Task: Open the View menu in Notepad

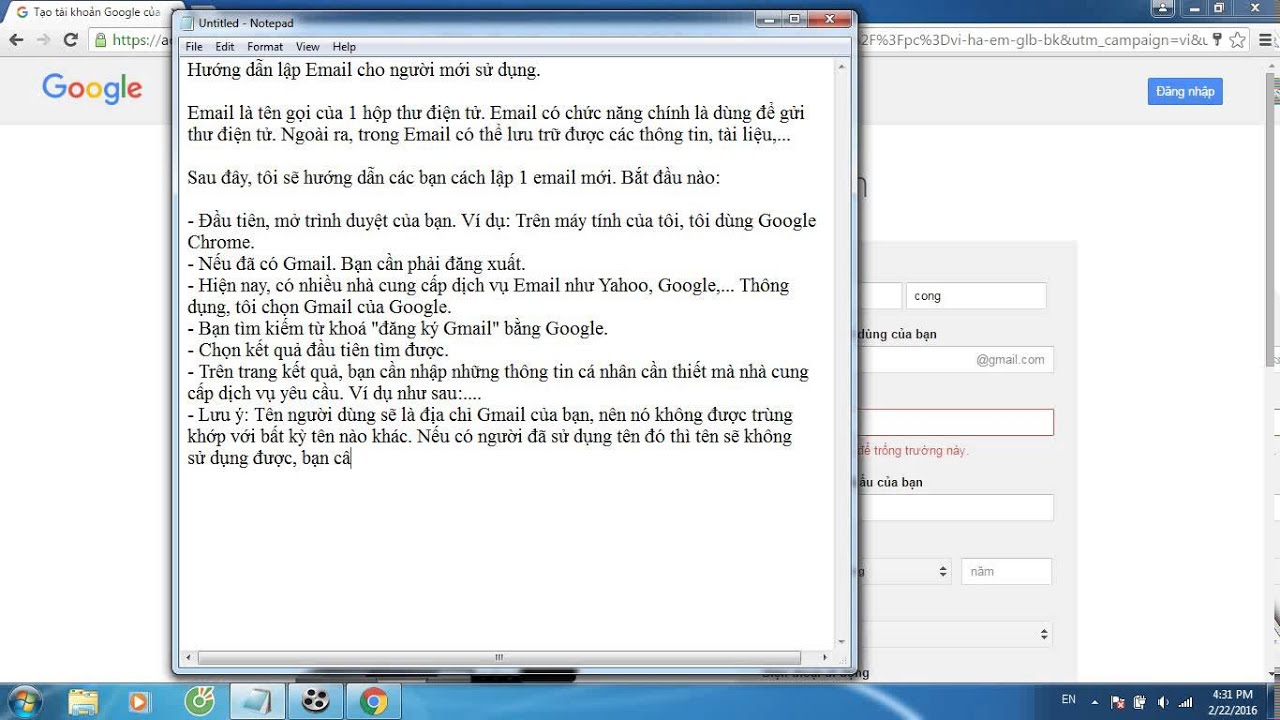Action: (x=307, y=47)
